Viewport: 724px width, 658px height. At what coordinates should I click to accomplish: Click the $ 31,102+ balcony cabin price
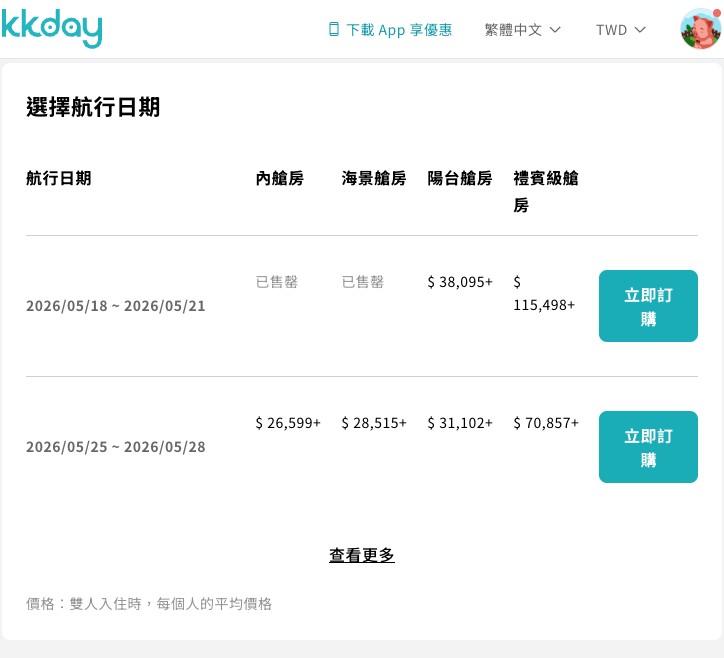tap(460, 423)
